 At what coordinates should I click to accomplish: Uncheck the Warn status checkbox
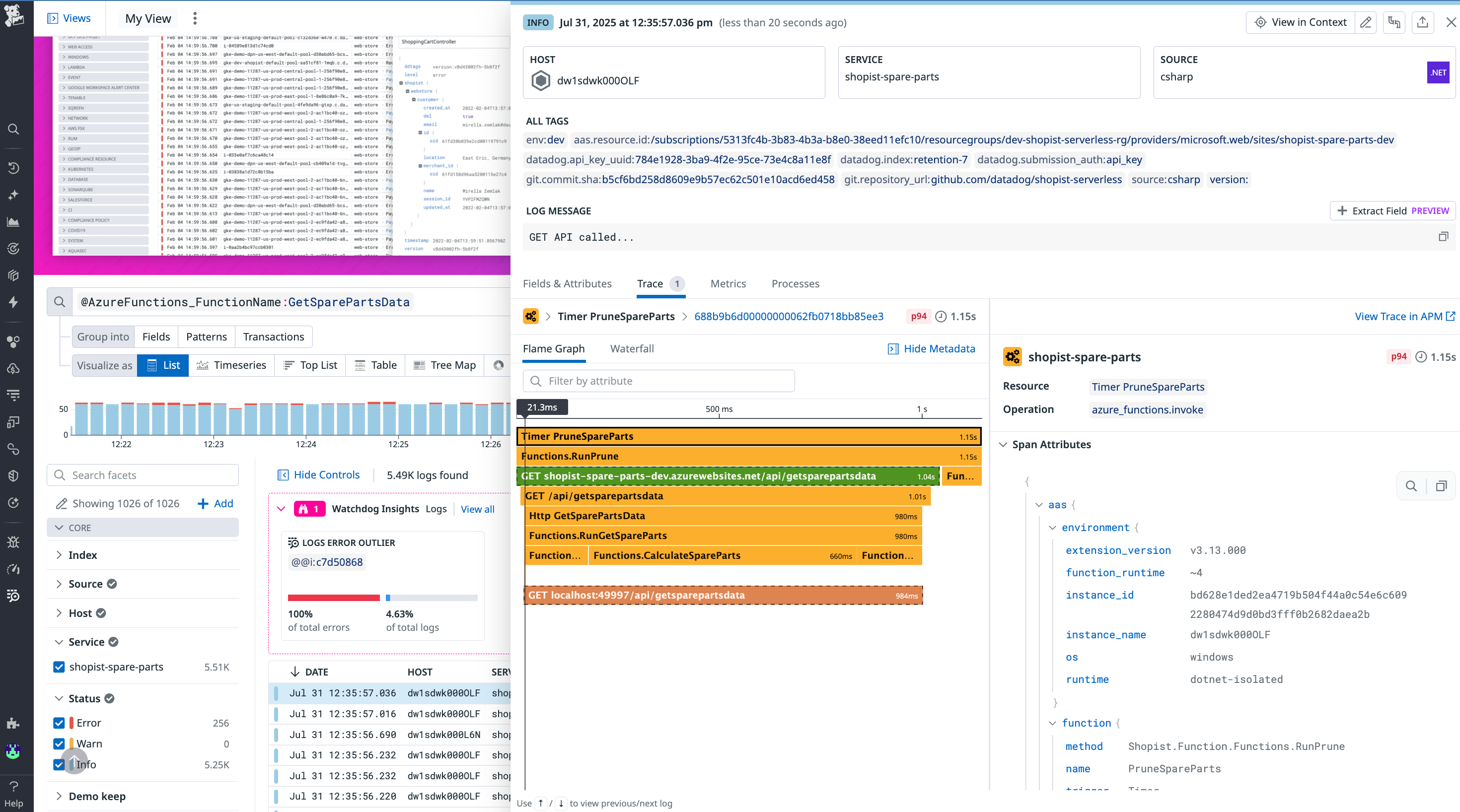pyautogui.click(x=59, y=744)
